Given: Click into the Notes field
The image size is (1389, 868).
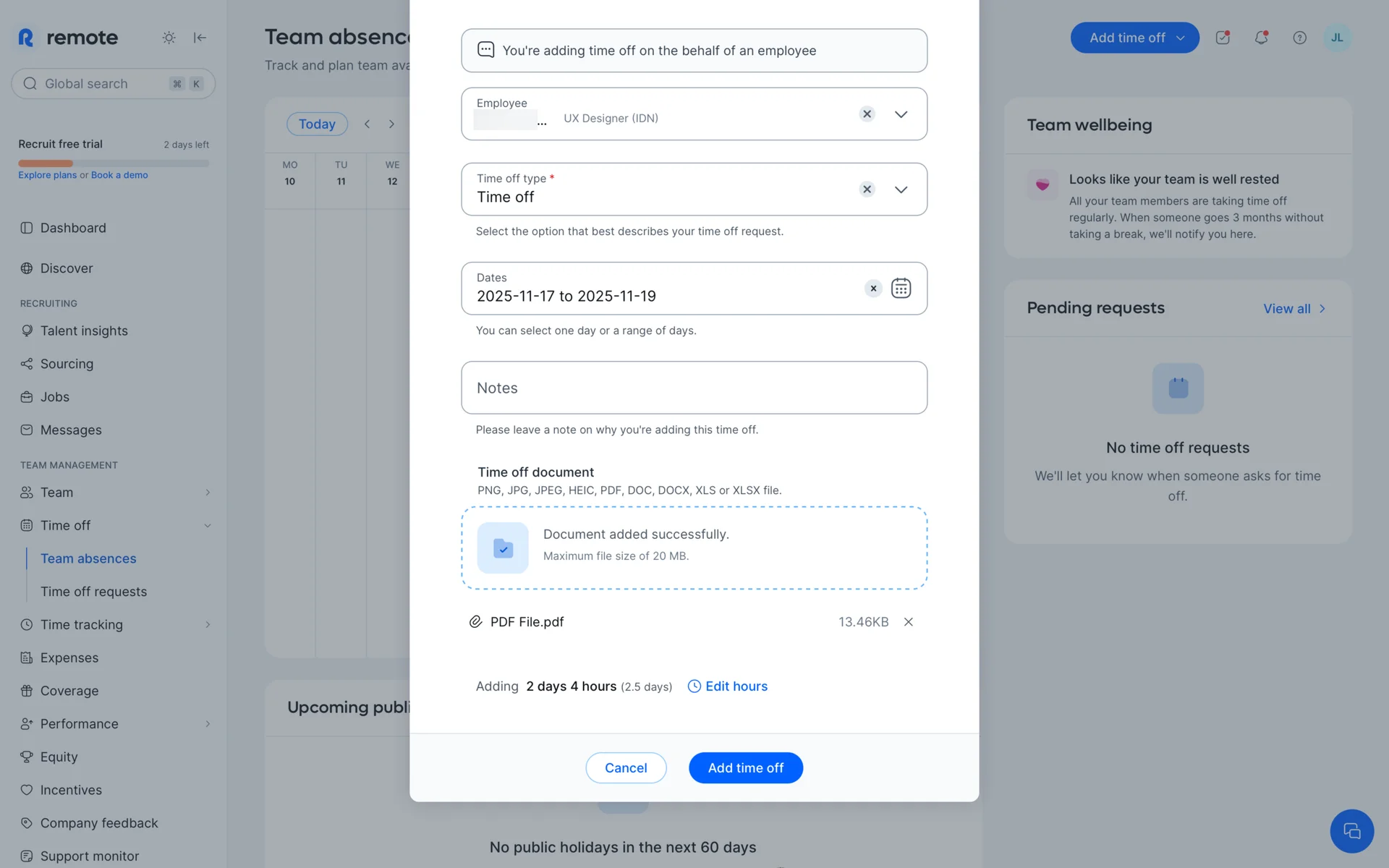Looking at the screenshot, I should (694, 388).
